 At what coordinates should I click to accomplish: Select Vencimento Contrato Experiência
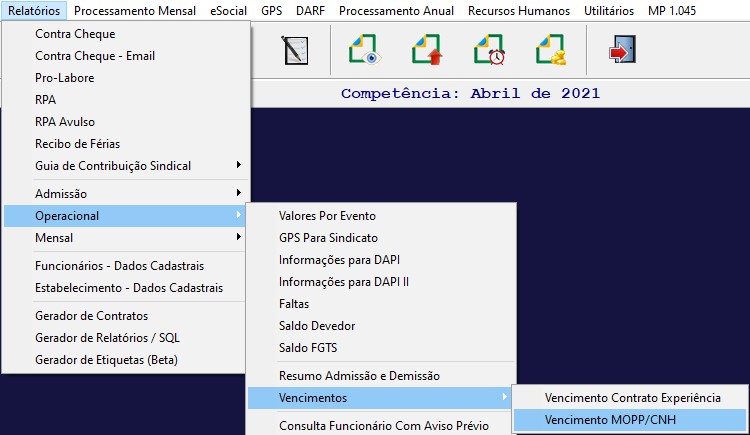pos(630,398)
